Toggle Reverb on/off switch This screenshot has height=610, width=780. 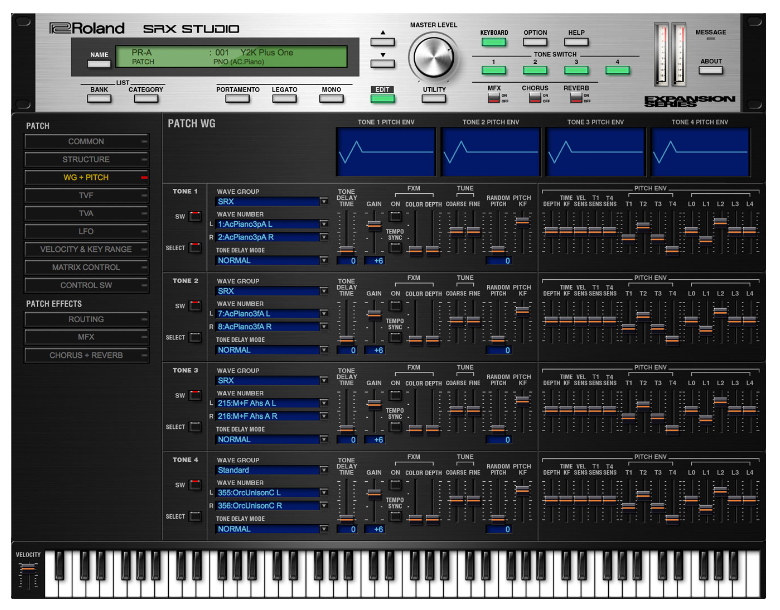[576, 98]
